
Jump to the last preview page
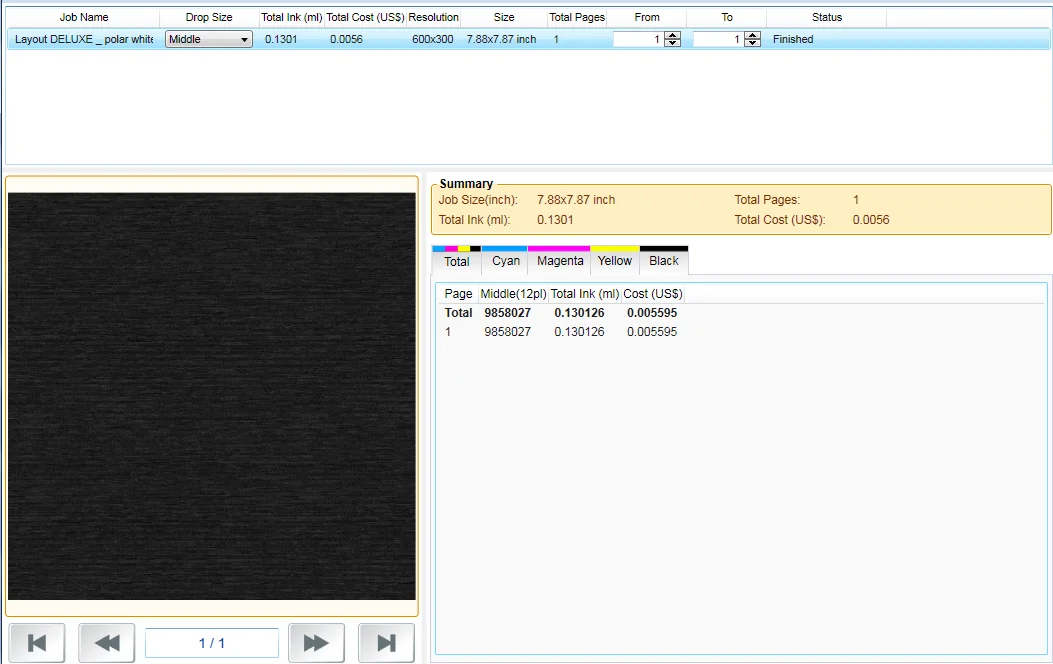coord(386,643)
